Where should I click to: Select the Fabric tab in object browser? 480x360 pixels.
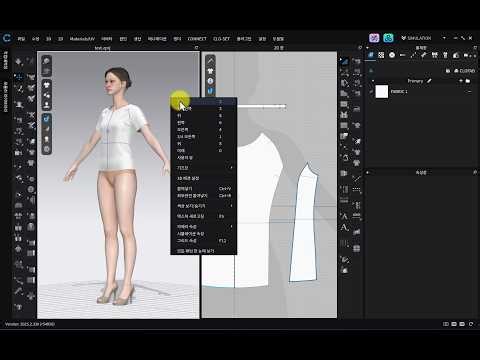coord(371,55)
